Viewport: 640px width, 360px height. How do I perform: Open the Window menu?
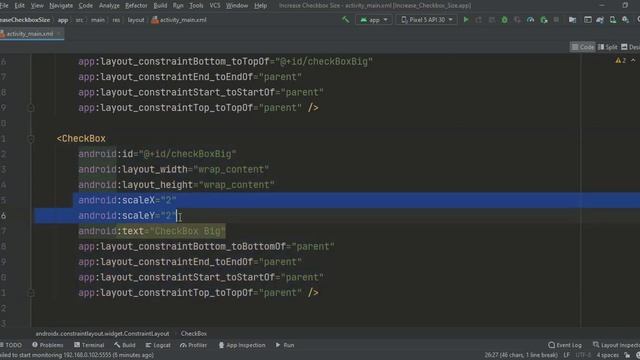pos(237,6)
